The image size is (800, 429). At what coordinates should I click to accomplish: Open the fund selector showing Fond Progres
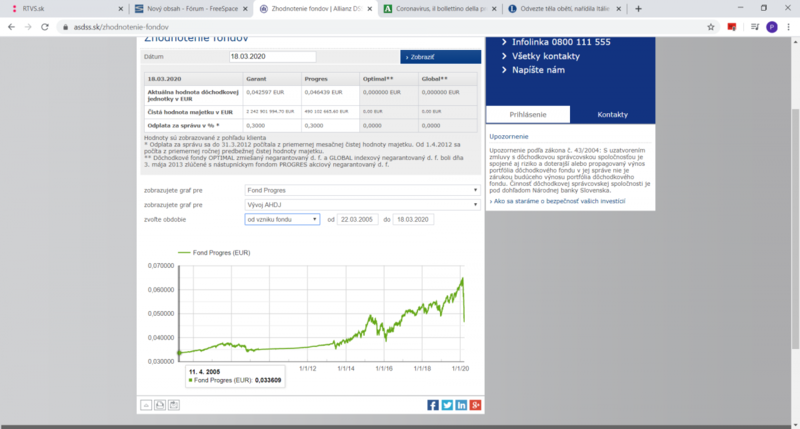[362, 190]
